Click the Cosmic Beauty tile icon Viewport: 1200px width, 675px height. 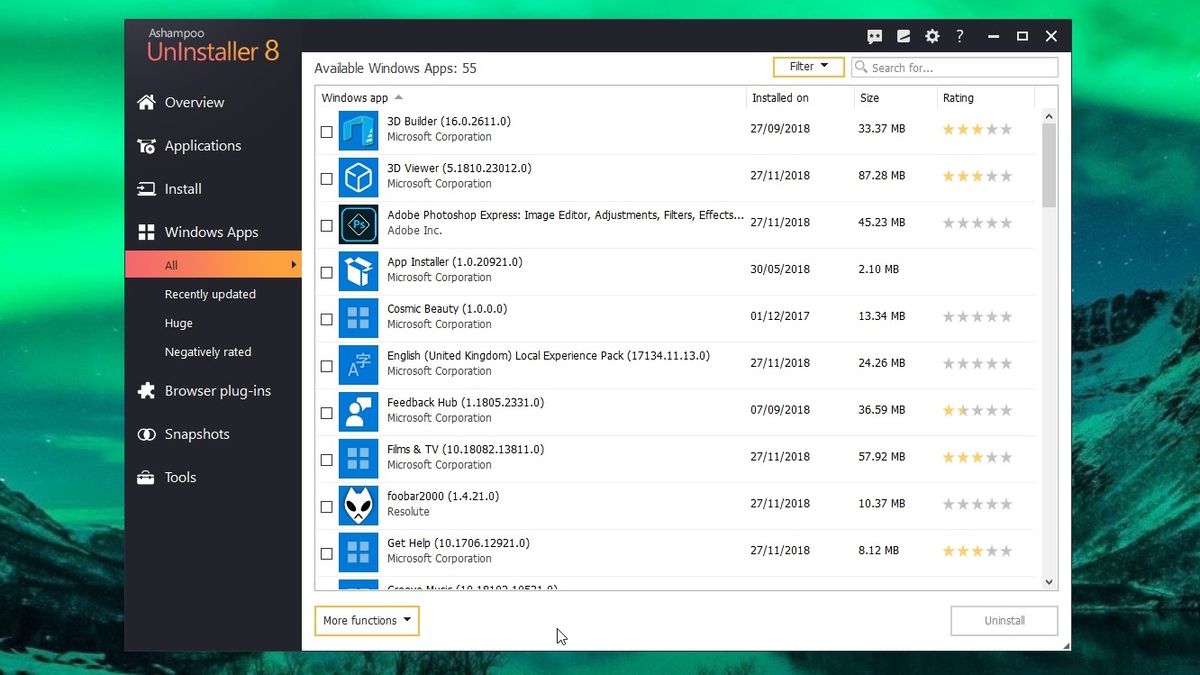(358, 318)
